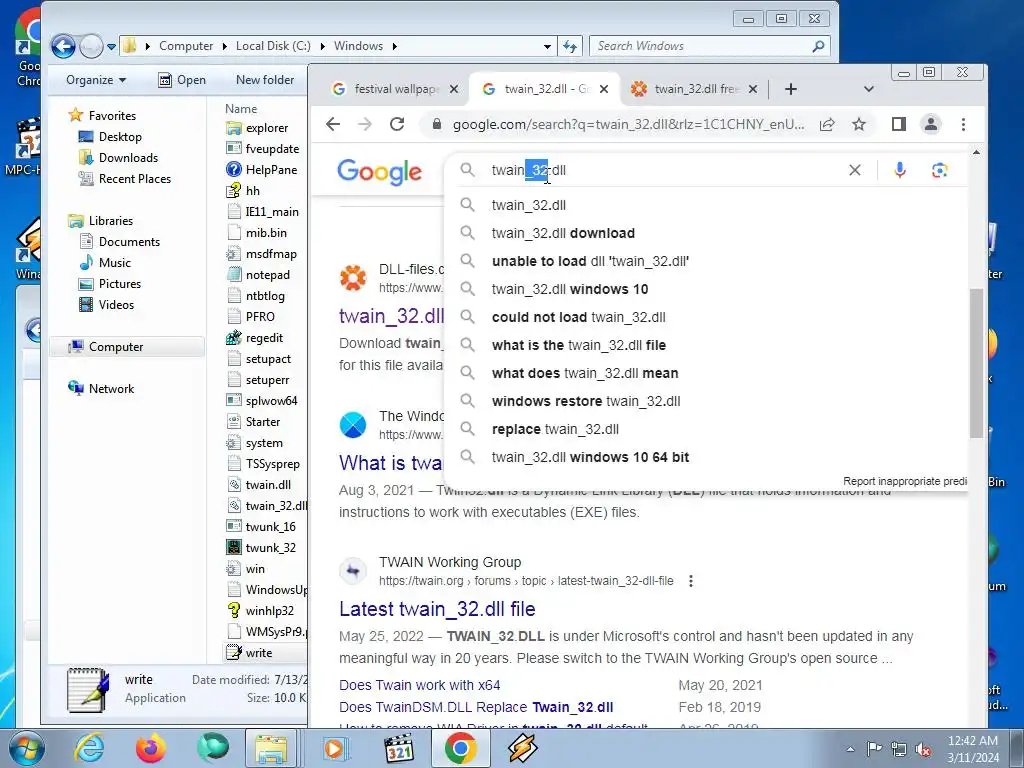Click the Chrome taskbar icon
Screen dimensions: 1024x768
460,748
